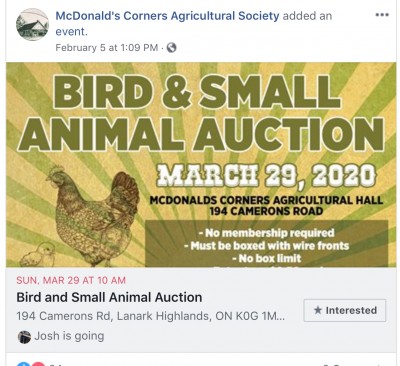400x366 pixels.
Task: Click the Agricultural Society barn profile picture
Action: pyautogui.click(x=32, y=25)
